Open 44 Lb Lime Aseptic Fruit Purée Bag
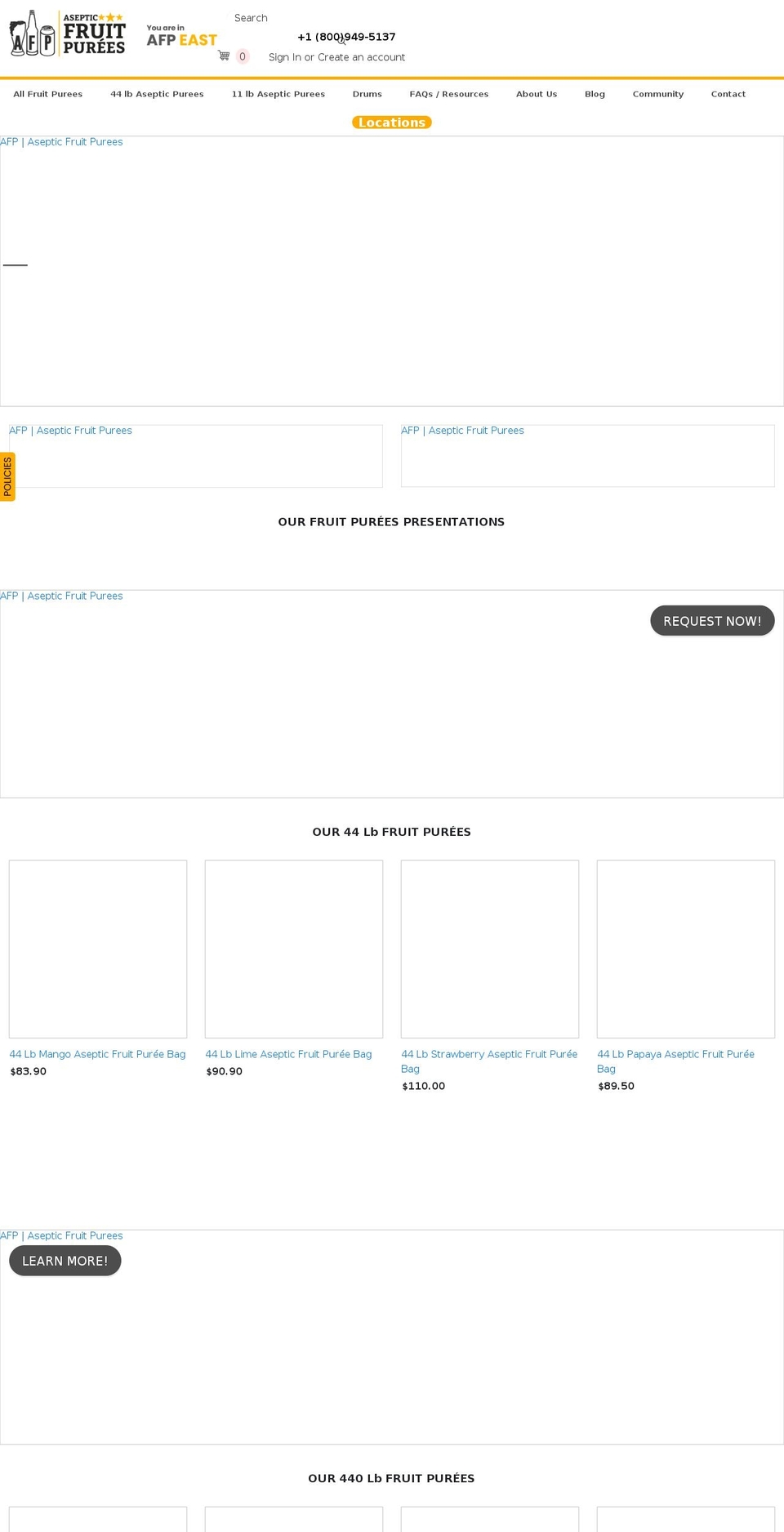Screen dimensions: 784x1532 click(288, 1054)
